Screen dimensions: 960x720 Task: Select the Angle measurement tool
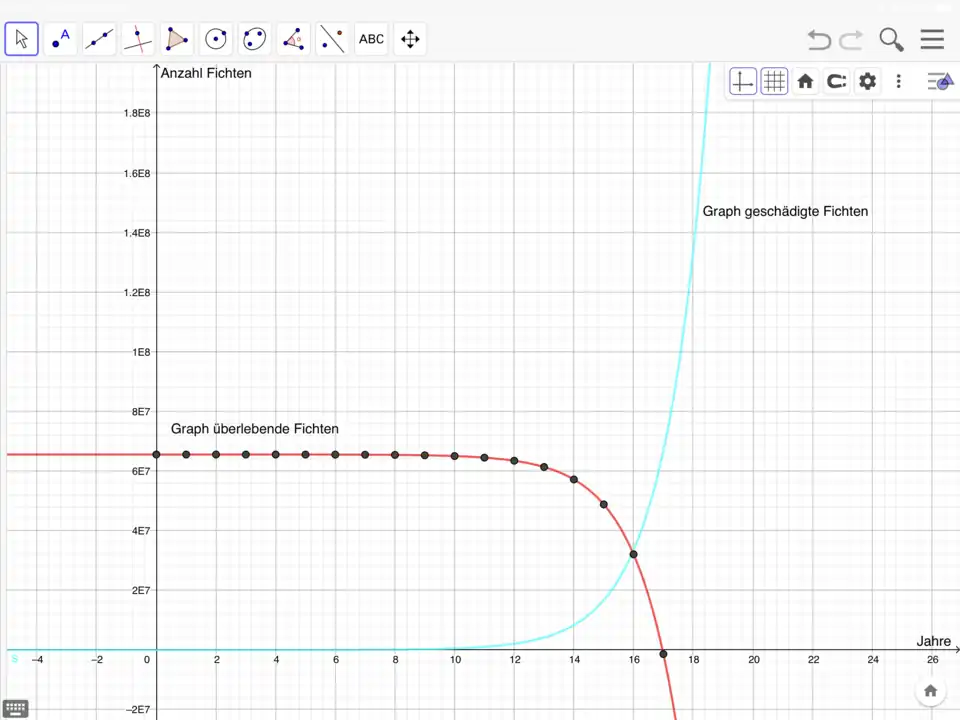[x=293, y=39]
